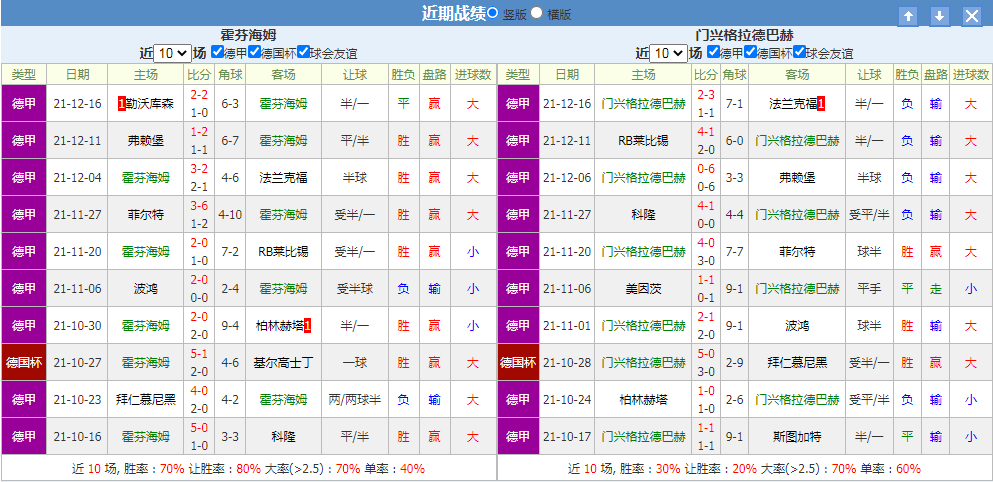993x482 pixels.
Task: Click 进球数 column header in right table
Action: 971,75
